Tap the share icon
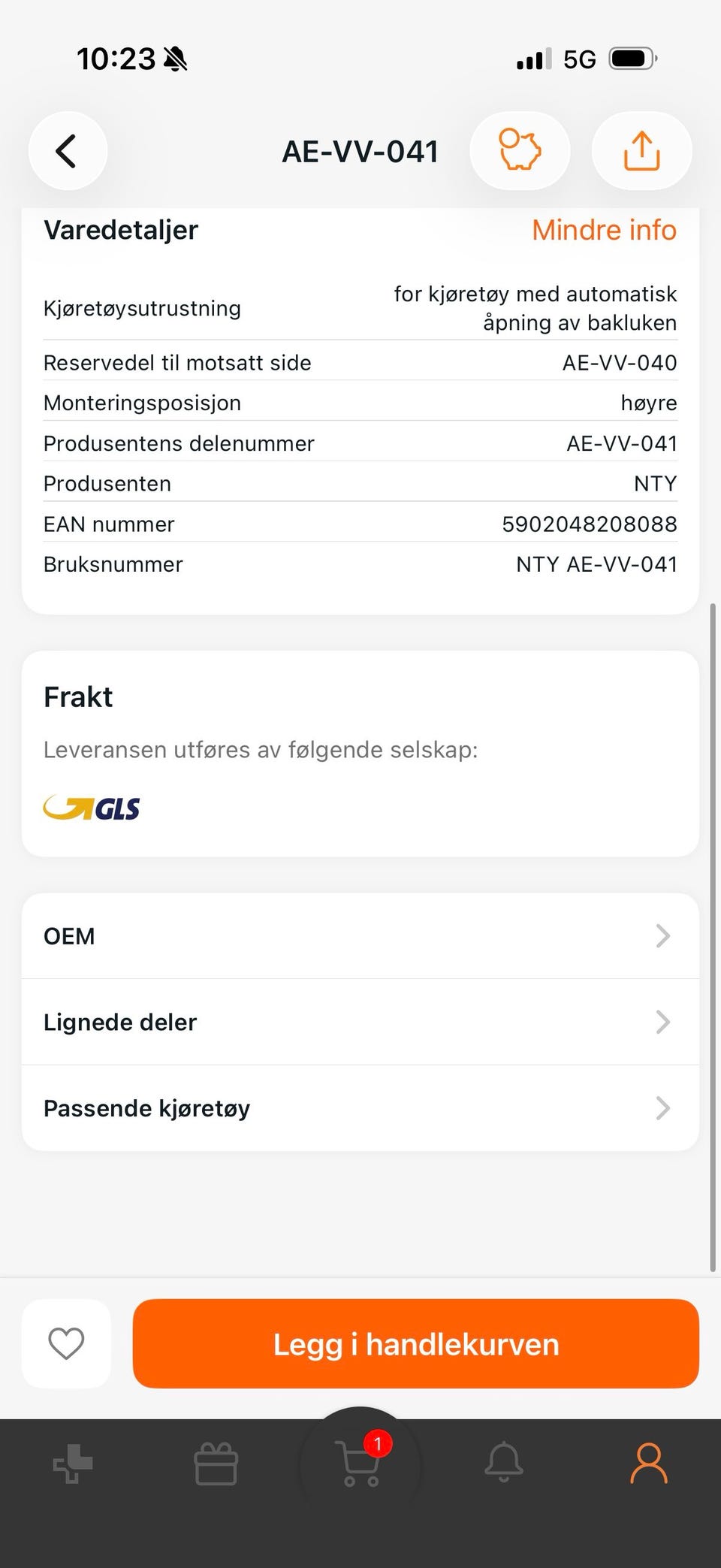This screenshot has width=721, height=1568. 641,151
